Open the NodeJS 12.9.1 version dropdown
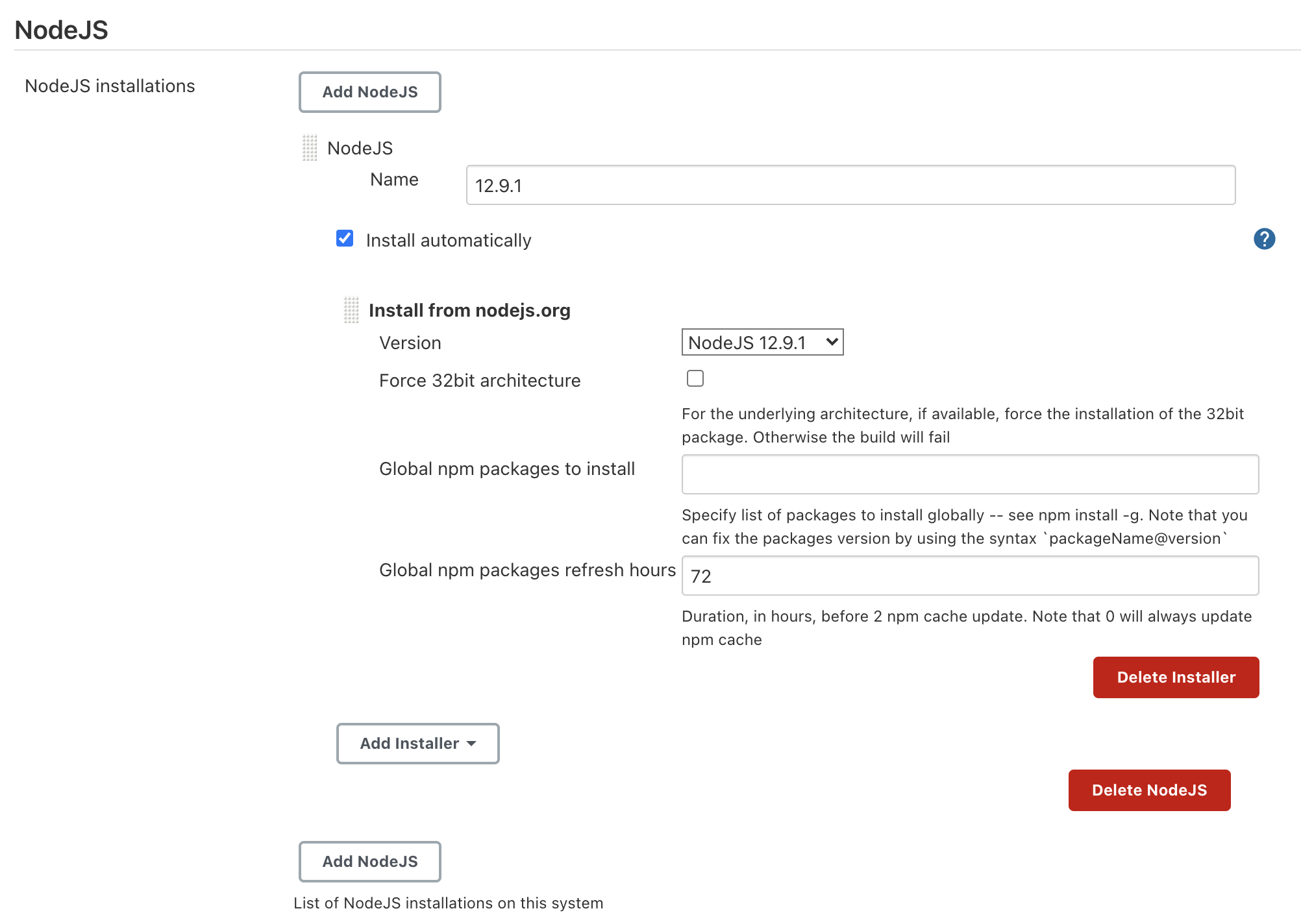The image size is (1314, 924). click(x=762, y=342)
